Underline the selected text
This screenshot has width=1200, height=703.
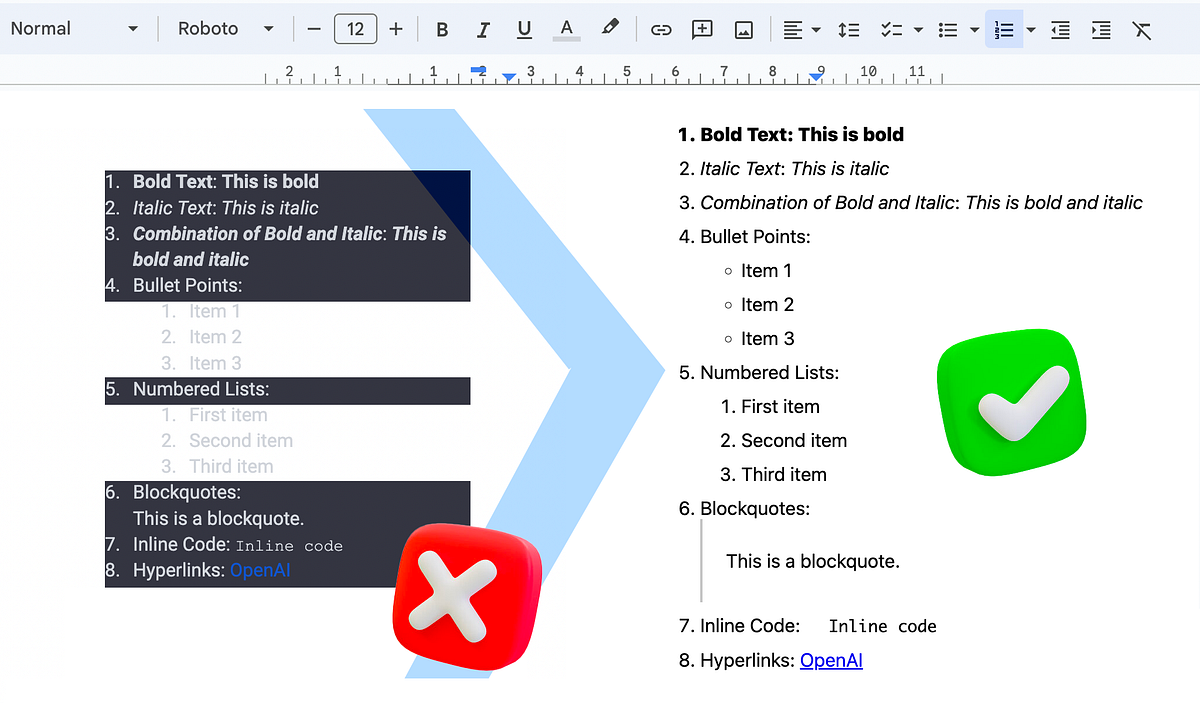[x=524, y=29]
